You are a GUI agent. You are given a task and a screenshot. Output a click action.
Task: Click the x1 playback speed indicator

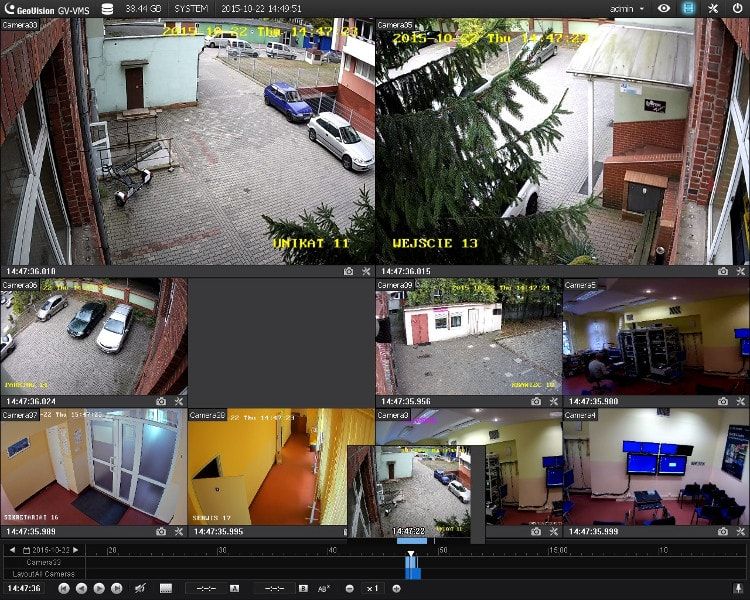point(373,589)
